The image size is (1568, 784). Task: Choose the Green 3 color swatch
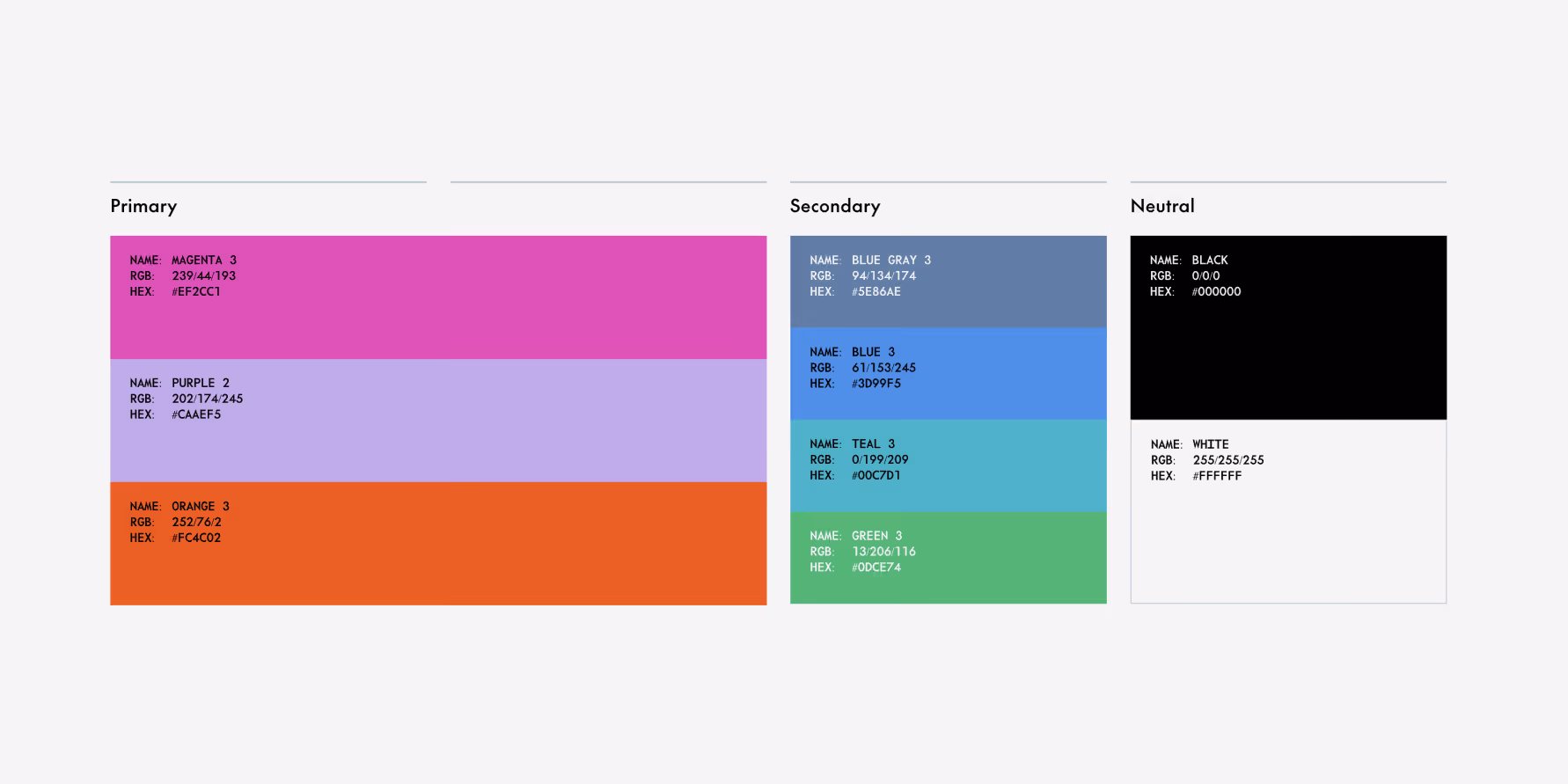click(x=949, y=558)
